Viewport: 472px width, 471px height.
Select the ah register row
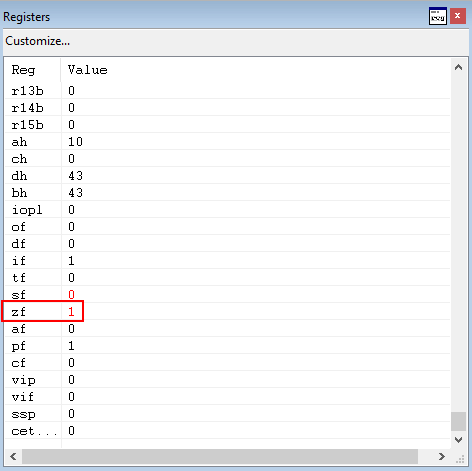coord(227,142)
